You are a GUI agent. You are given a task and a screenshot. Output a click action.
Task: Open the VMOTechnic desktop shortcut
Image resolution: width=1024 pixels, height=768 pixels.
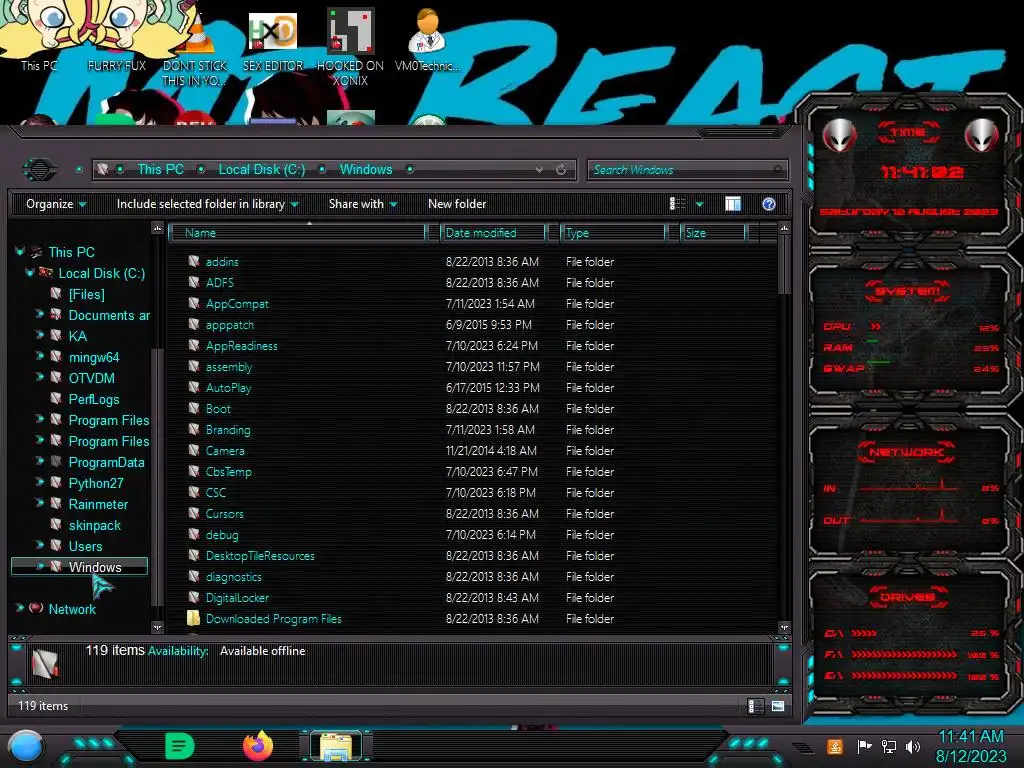pos(428,39)
